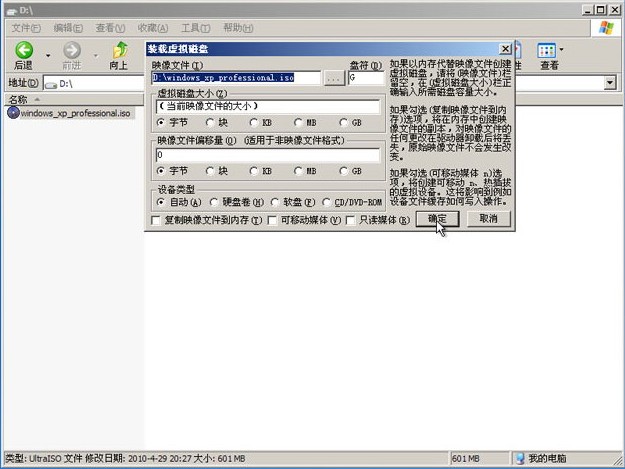This screenshot has height=469, width=625.
Task: Choose 硬盘卷 as device type
Action: tap(215, 202)
